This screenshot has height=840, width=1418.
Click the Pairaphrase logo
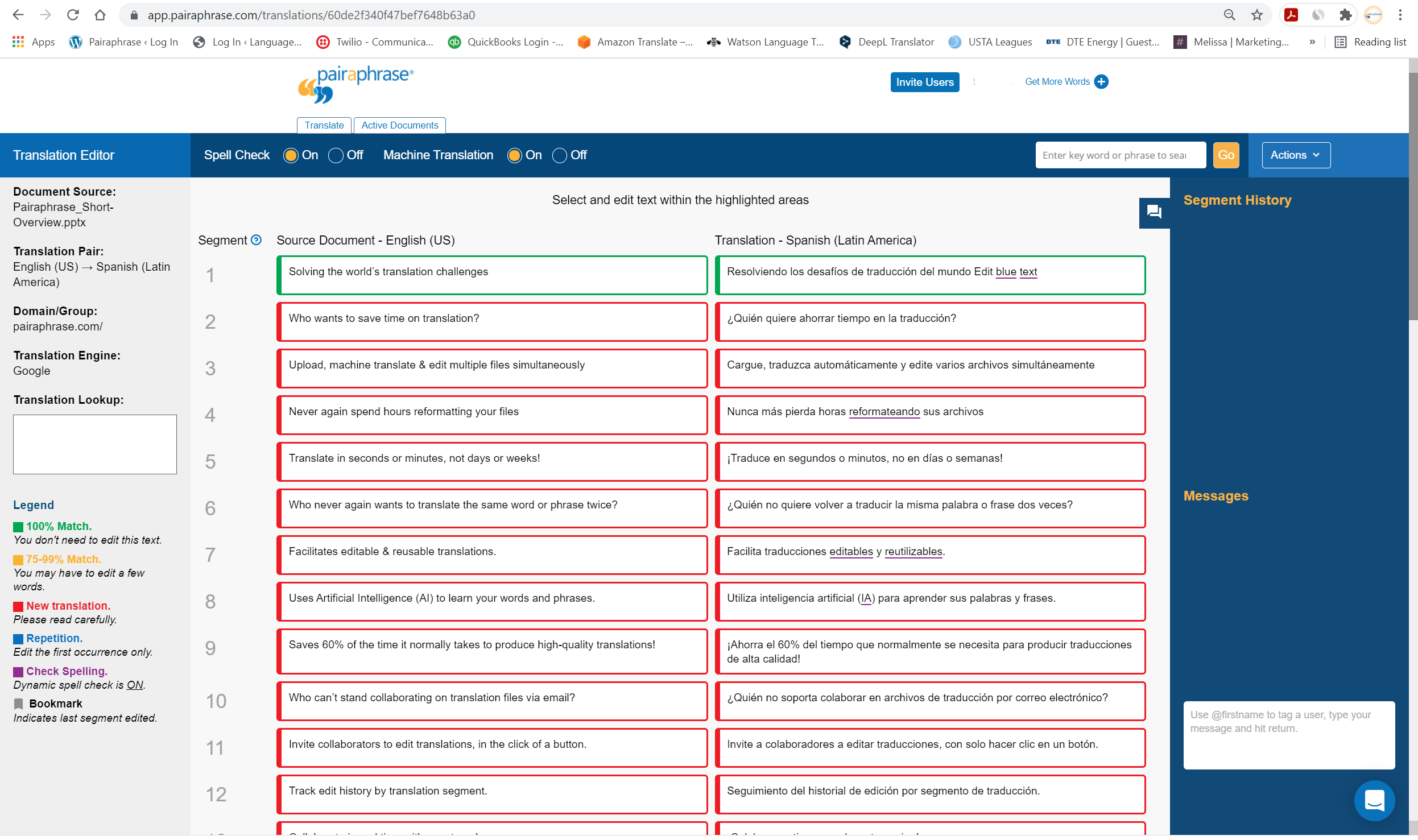pos(355,84)
